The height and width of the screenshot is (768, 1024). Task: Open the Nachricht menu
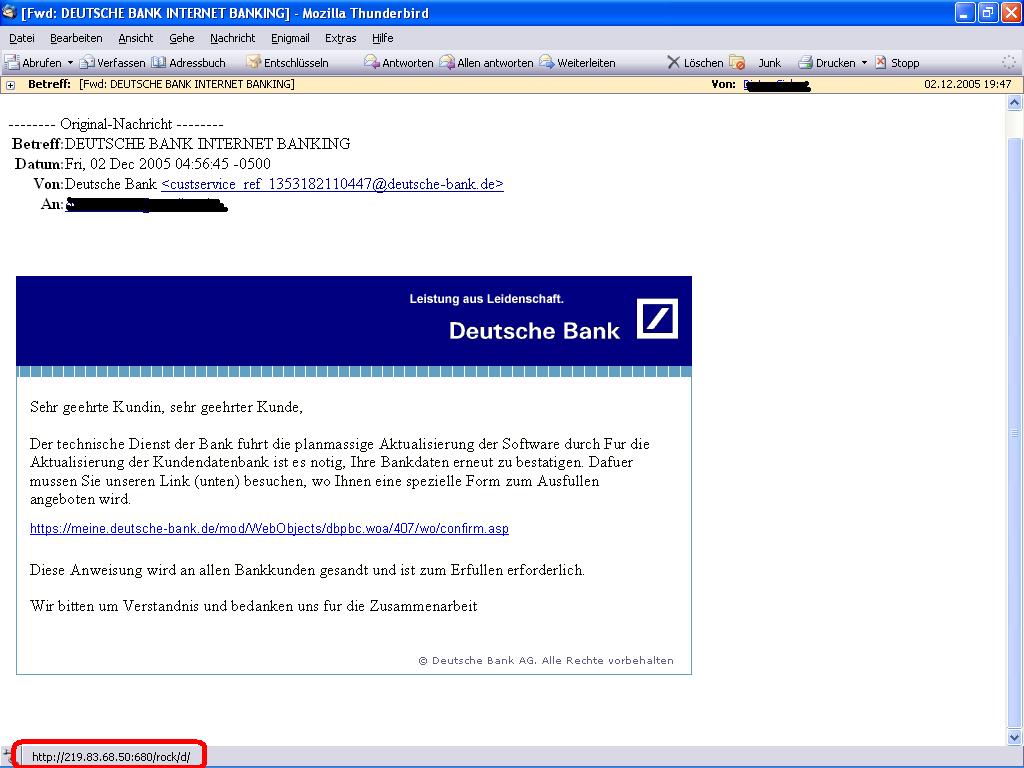tap(232, 38)
